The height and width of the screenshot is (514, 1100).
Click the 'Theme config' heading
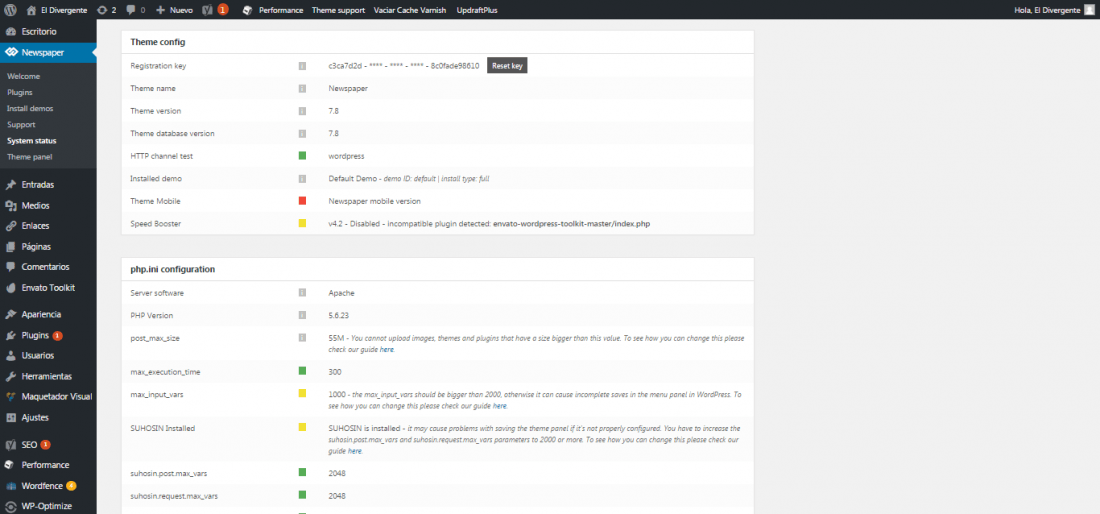click(158, 42)
